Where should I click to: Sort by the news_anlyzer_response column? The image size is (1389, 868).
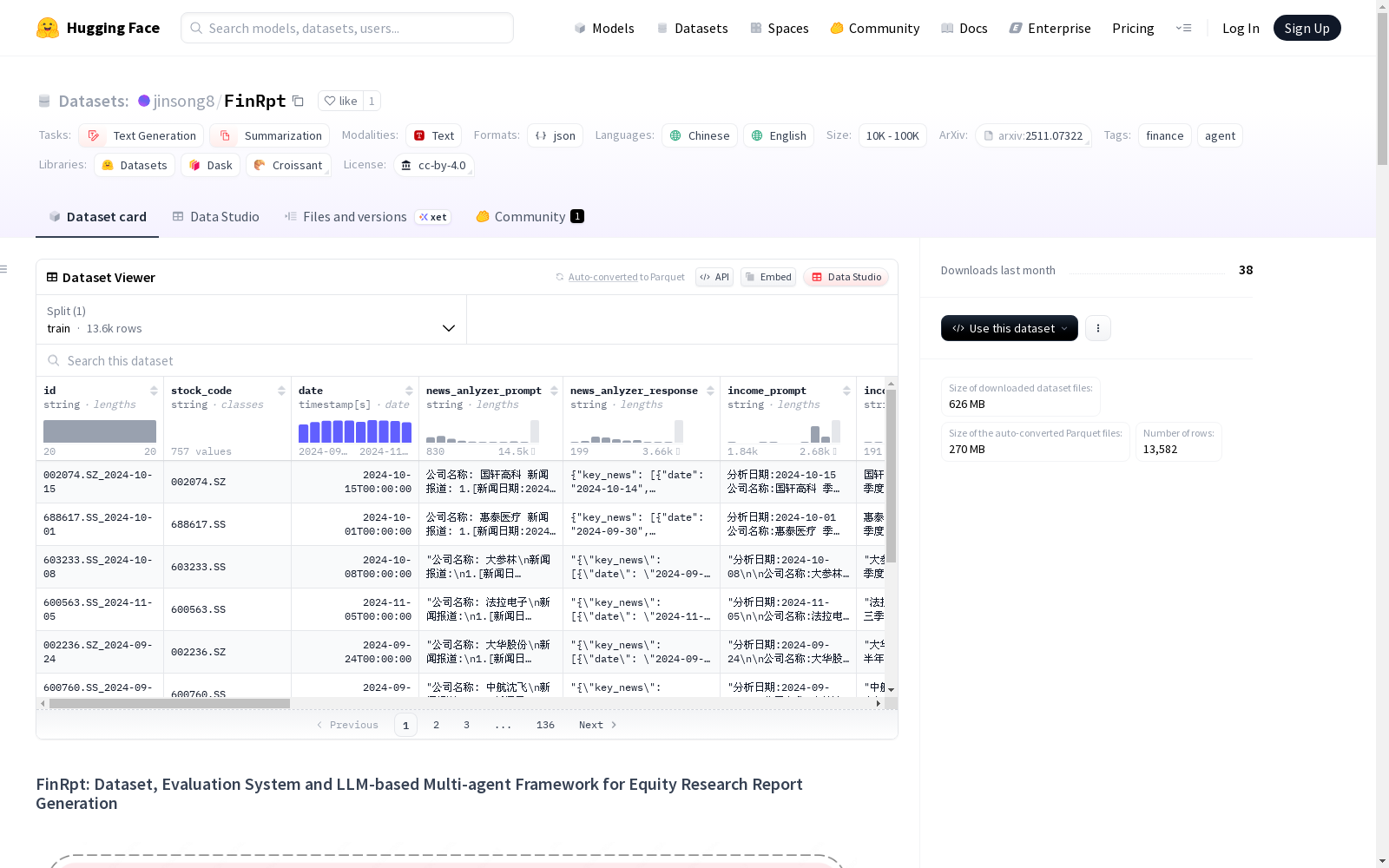pos(710,391)
